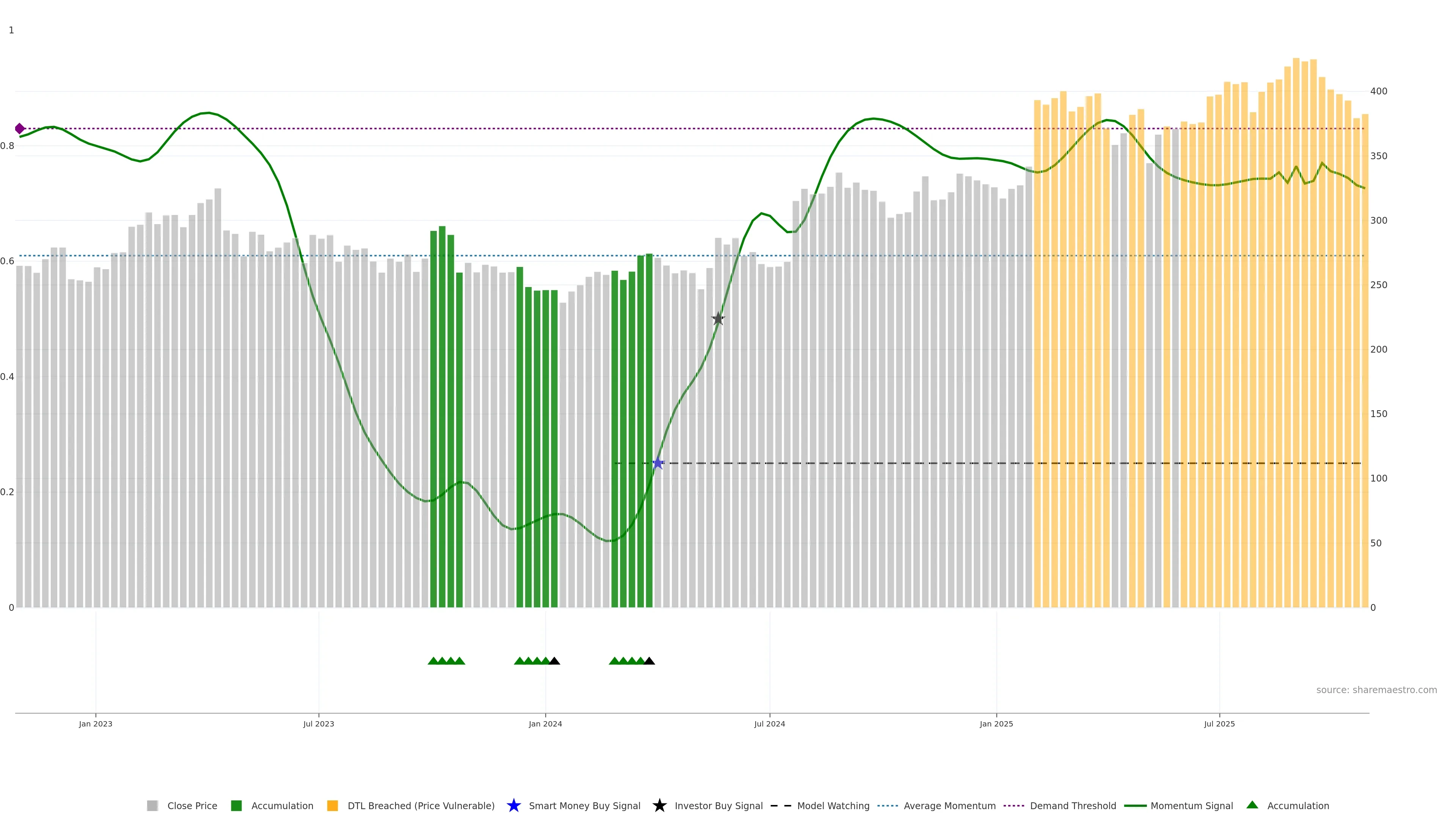Click the blue Smart Money Buy star on chart

pyautogui.click(x=657, y=463)
